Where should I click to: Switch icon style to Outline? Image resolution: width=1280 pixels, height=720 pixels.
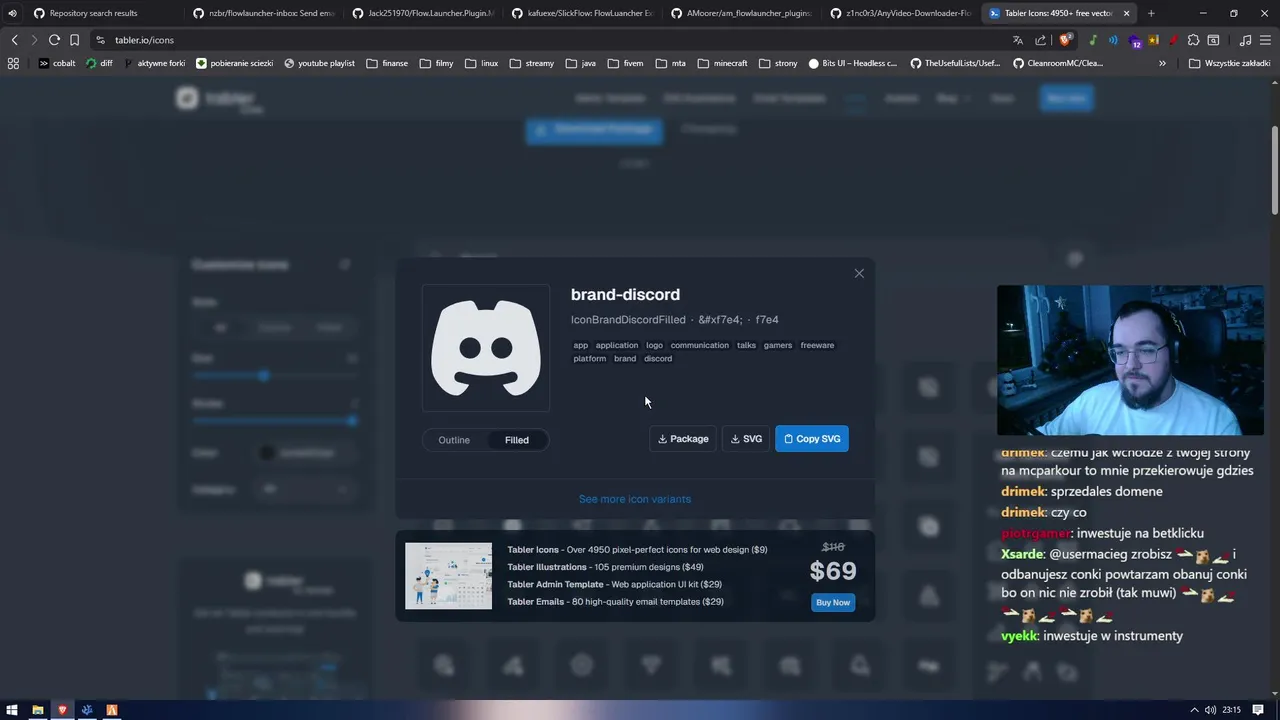pos(454,440)
